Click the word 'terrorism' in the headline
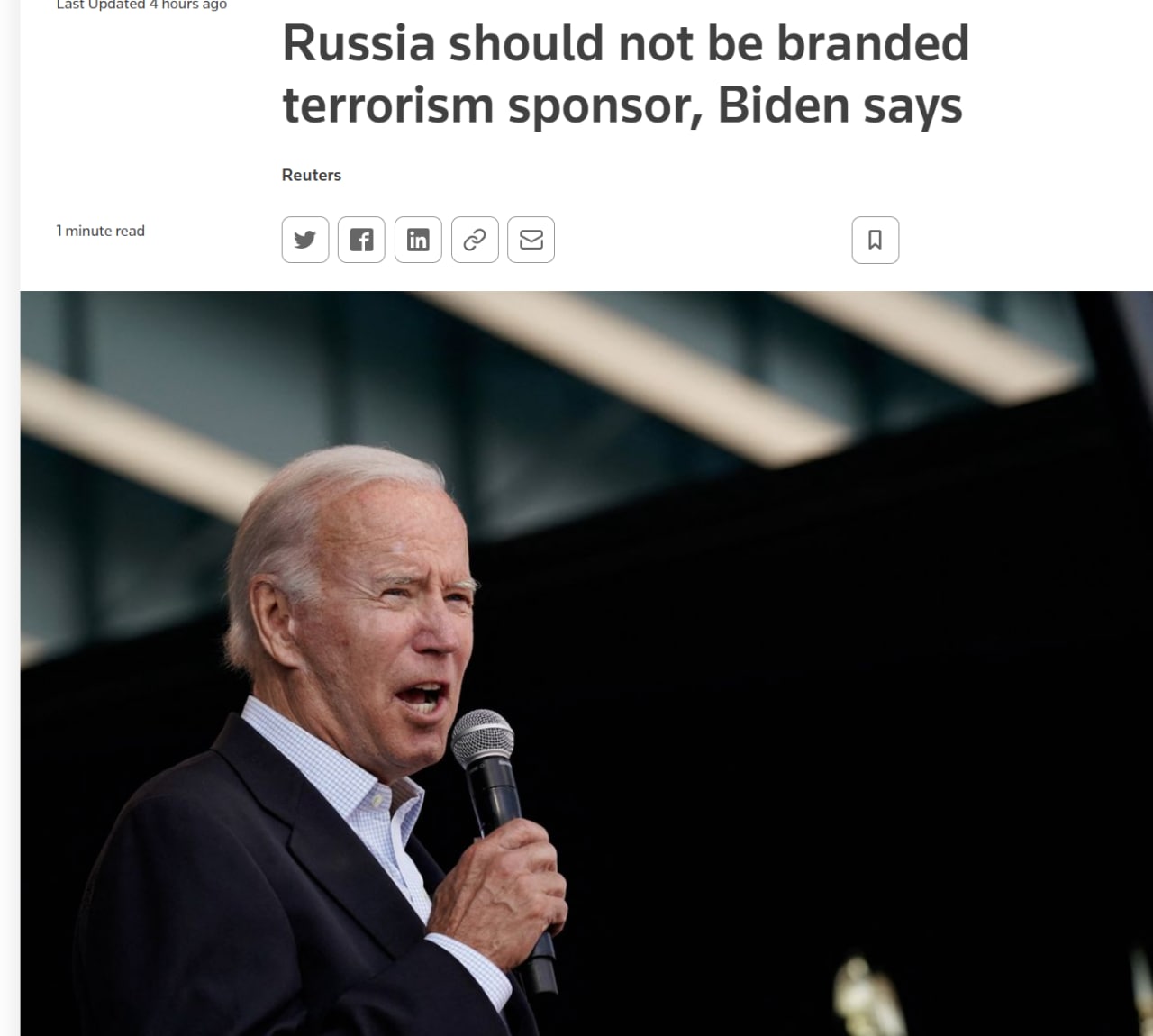This screenshot has width=1153, height=1036. pos(389,105)
